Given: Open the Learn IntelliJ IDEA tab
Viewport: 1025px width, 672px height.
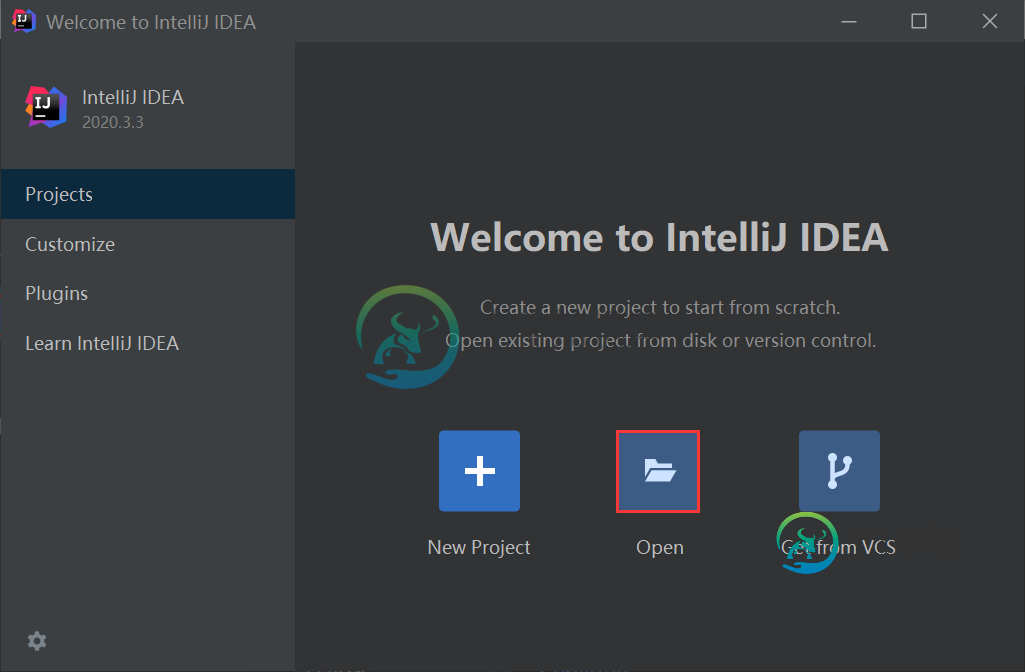Looking at the screenshot, I should point(148,343).
